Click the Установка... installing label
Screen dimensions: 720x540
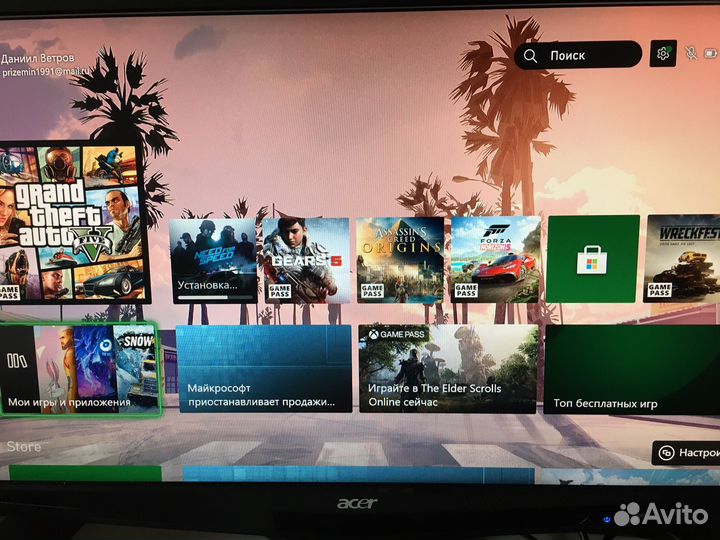click(208, 285)
